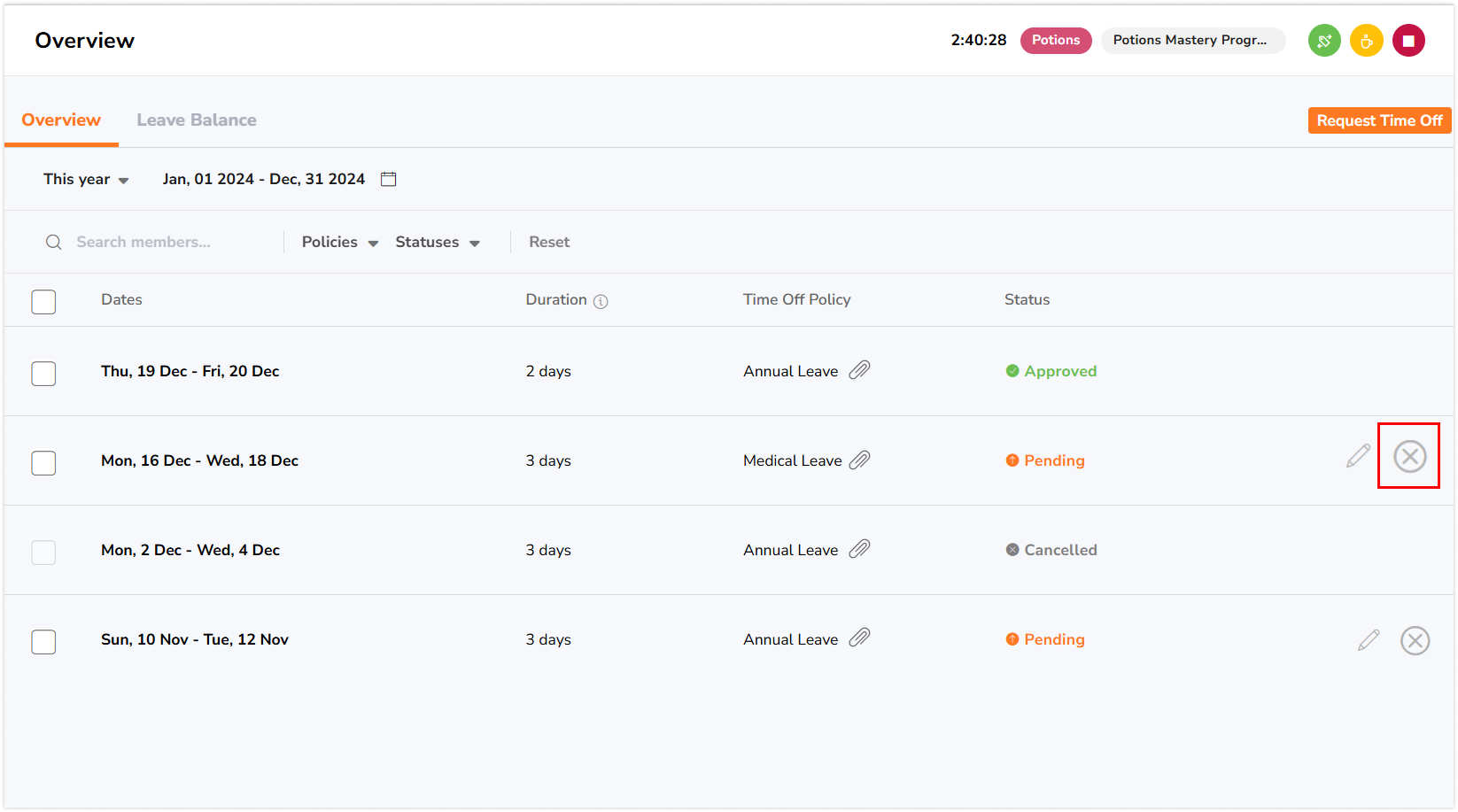Click the Pending status for Medical Leave

(x=1045, y=460)
